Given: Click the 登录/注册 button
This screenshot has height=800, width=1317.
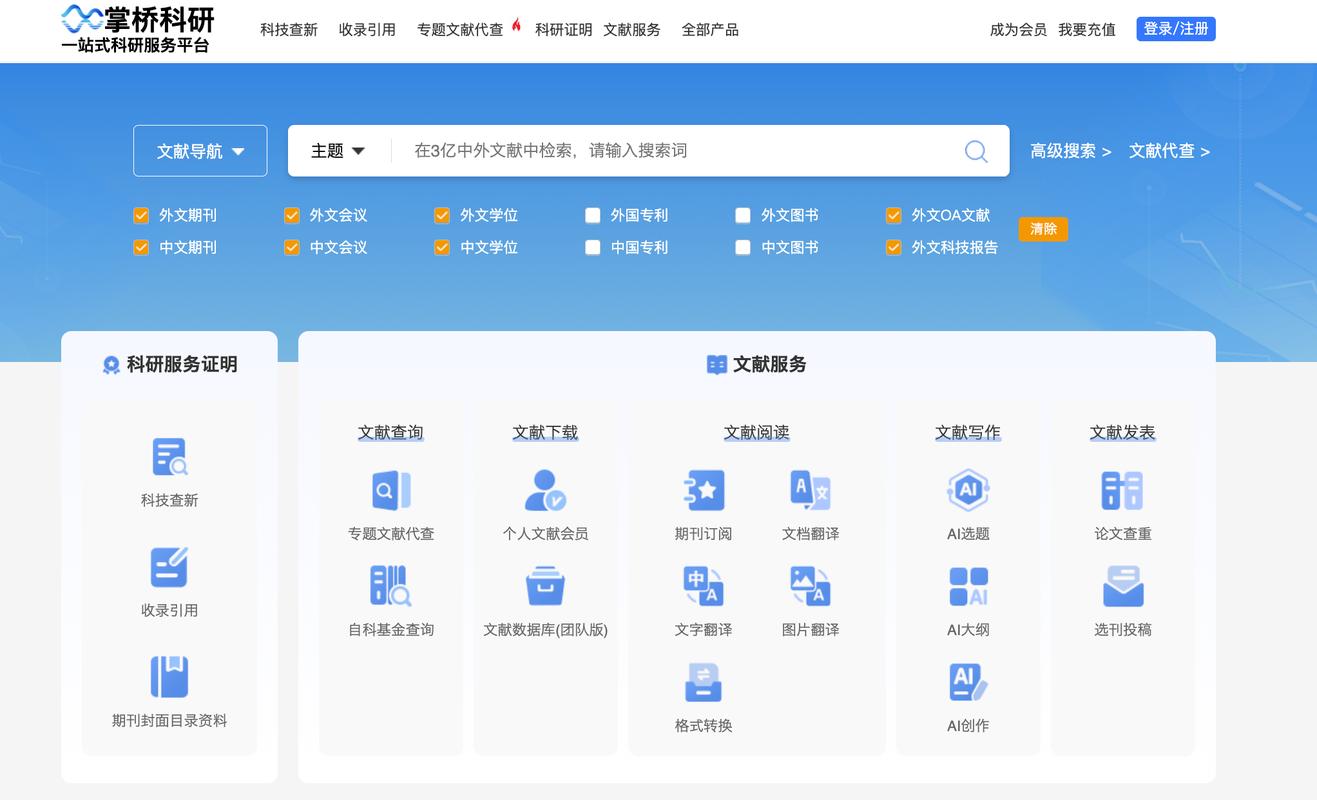Looking at the screenshot, I should [1175, 28].
